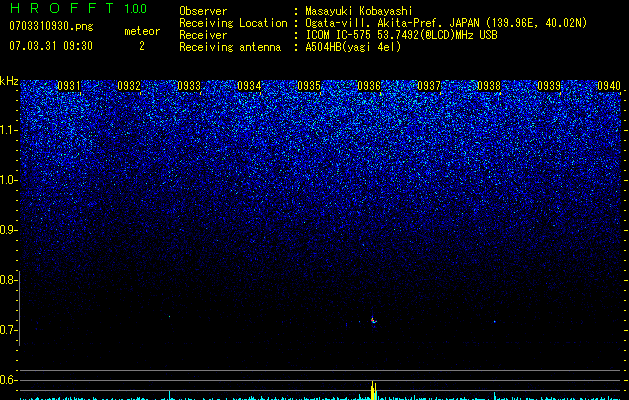Click the Observer label
Screen dimensions: 629x400
(x=203, y=11)
